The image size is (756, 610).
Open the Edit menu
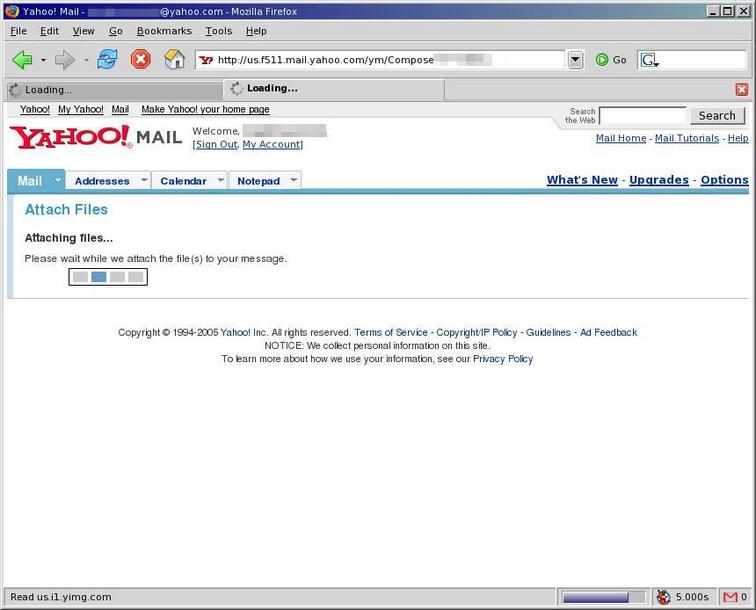(49, 31)
